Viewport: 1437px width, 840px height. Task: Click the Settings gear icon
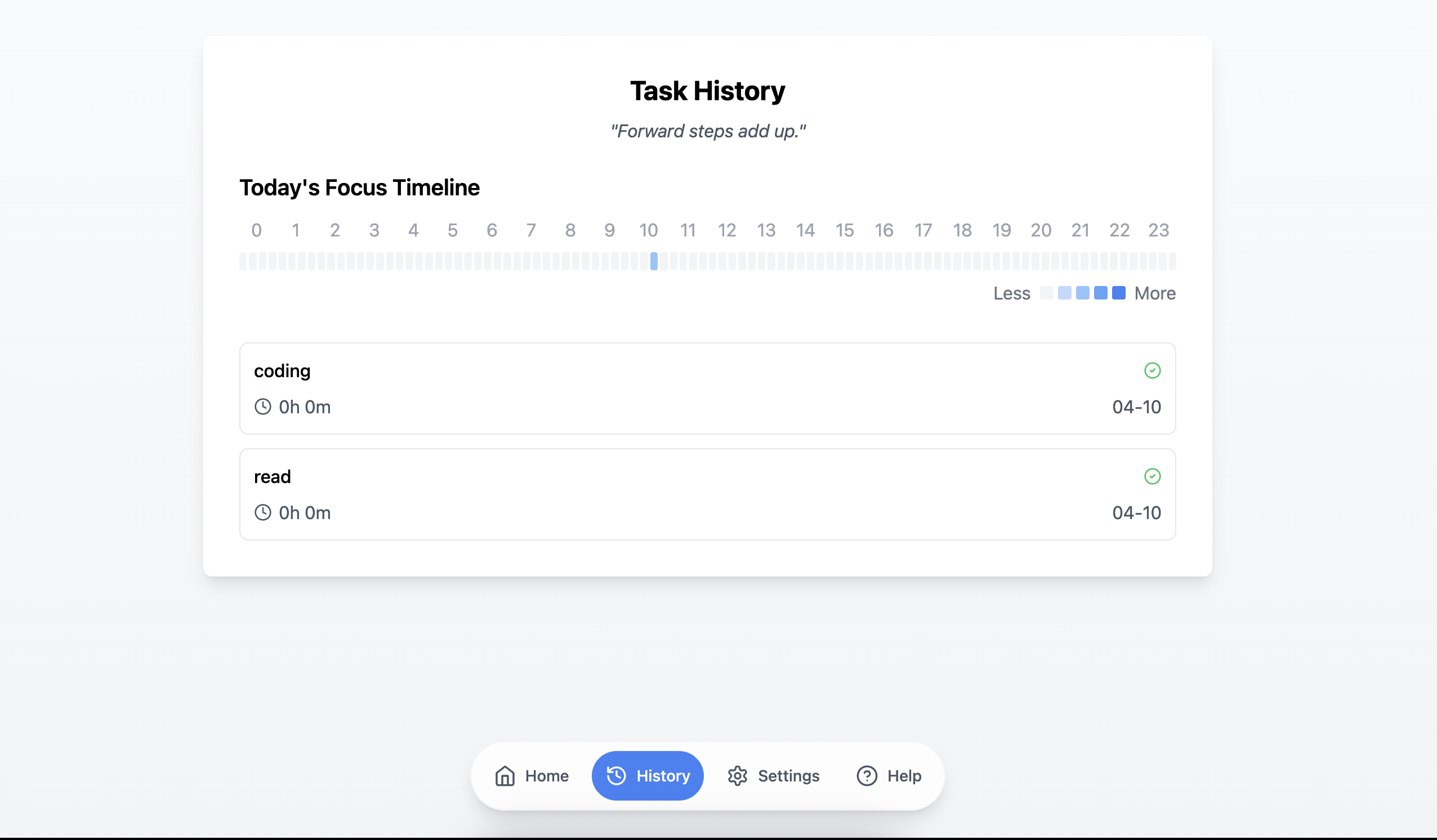point(737,776)
